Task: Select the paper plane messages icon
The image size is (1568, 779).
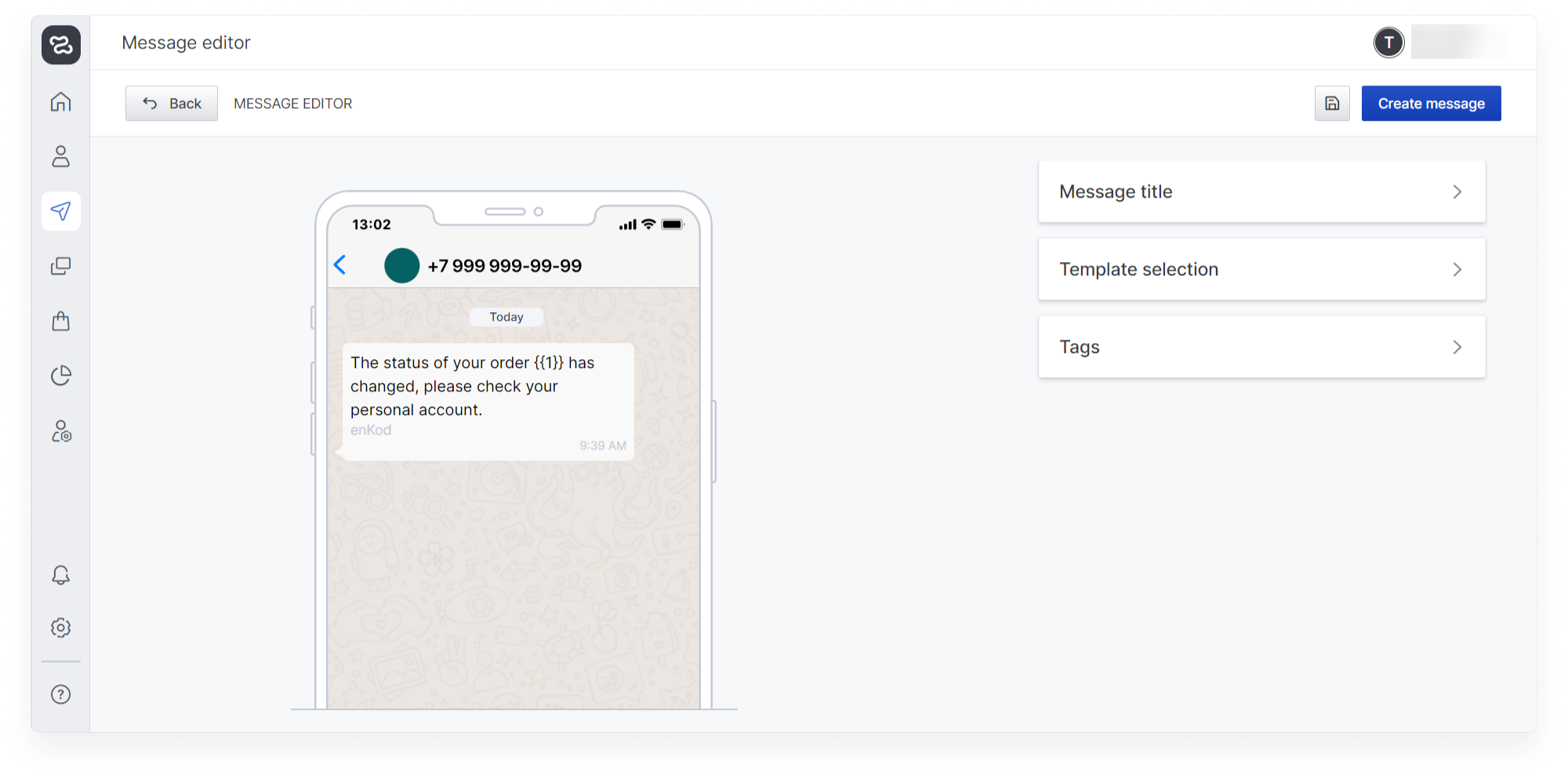Action: pos(60,211)
